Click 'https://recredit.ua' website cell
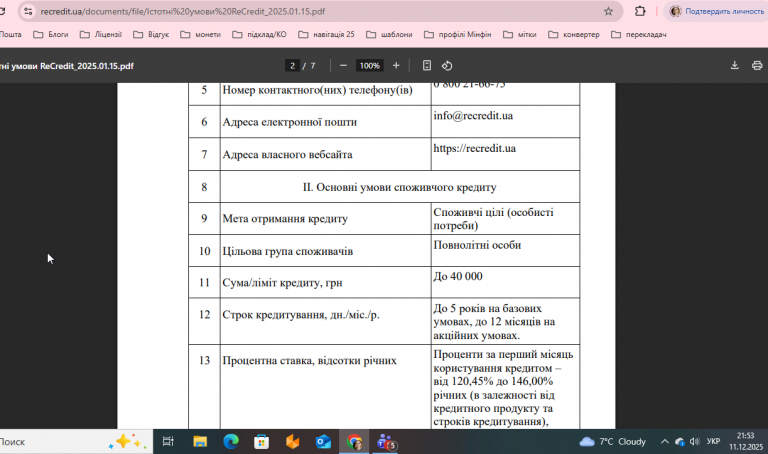The height and width of the screenshot is (454, 768). (x=505, y=154)
